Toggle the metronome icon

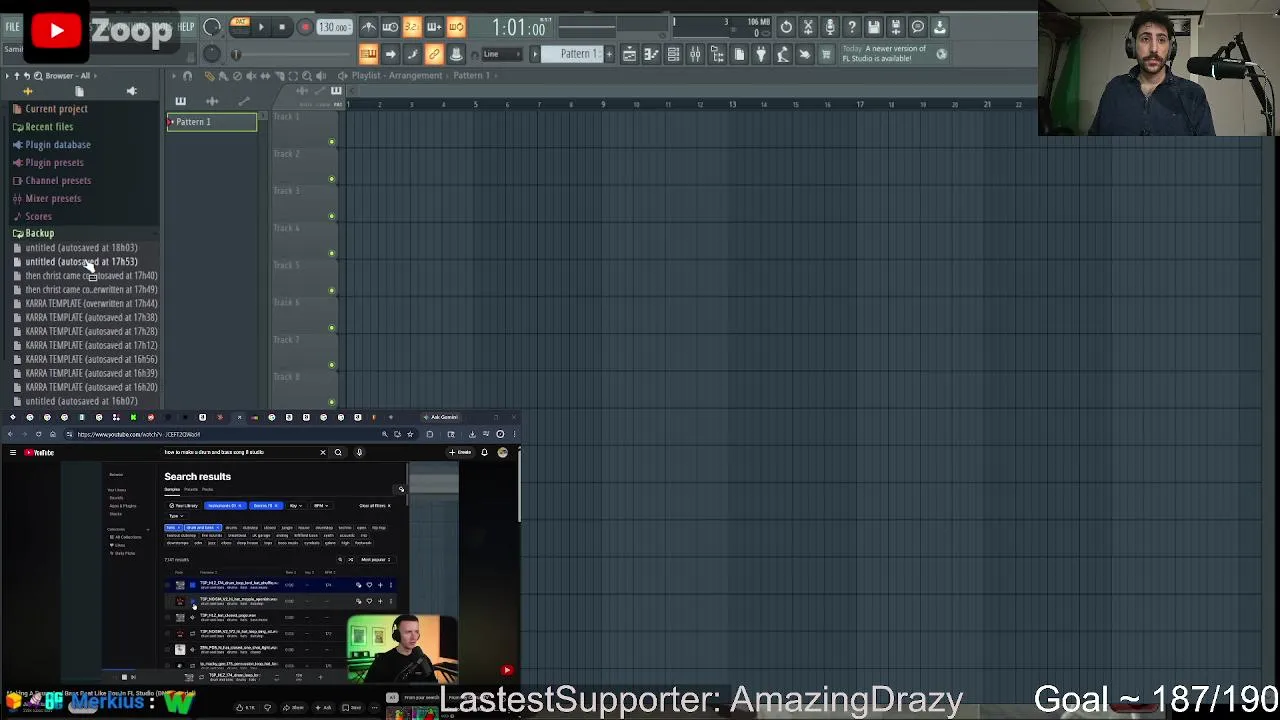368,27
